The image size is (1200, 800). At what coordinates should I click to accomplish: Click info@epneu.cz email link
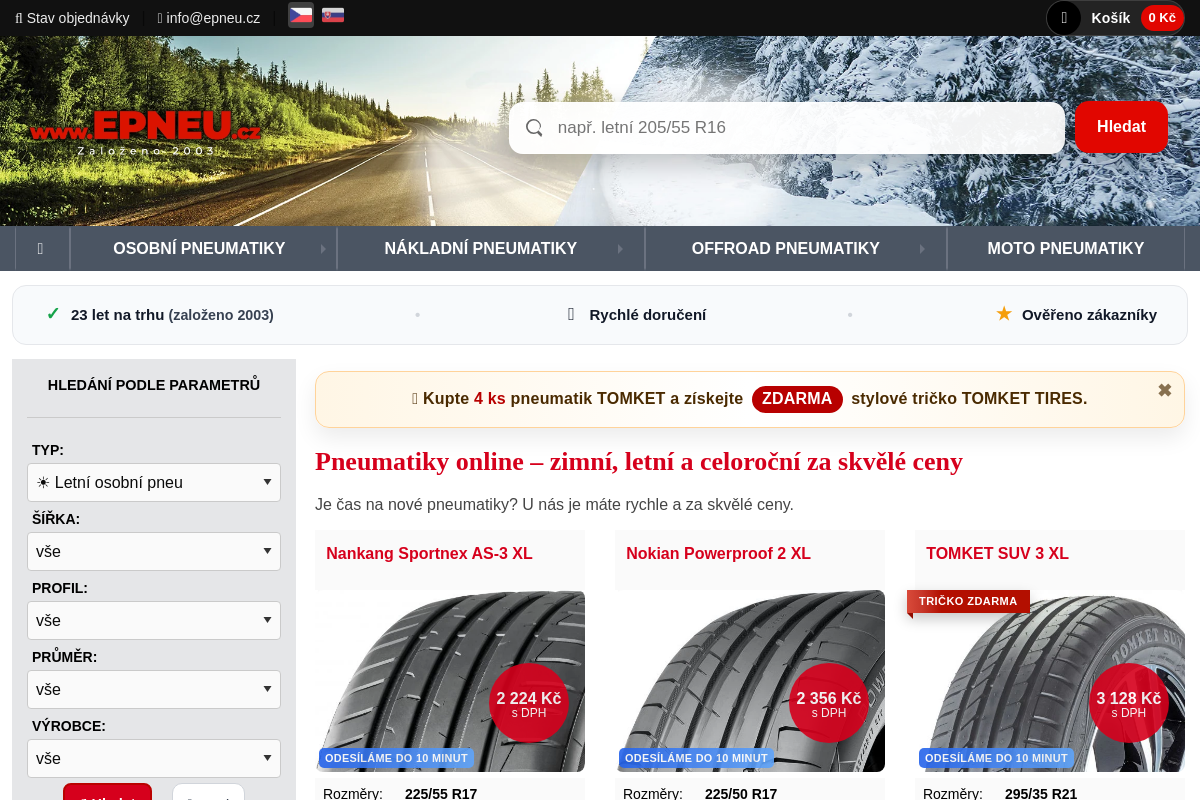click(x=208, y=17)
